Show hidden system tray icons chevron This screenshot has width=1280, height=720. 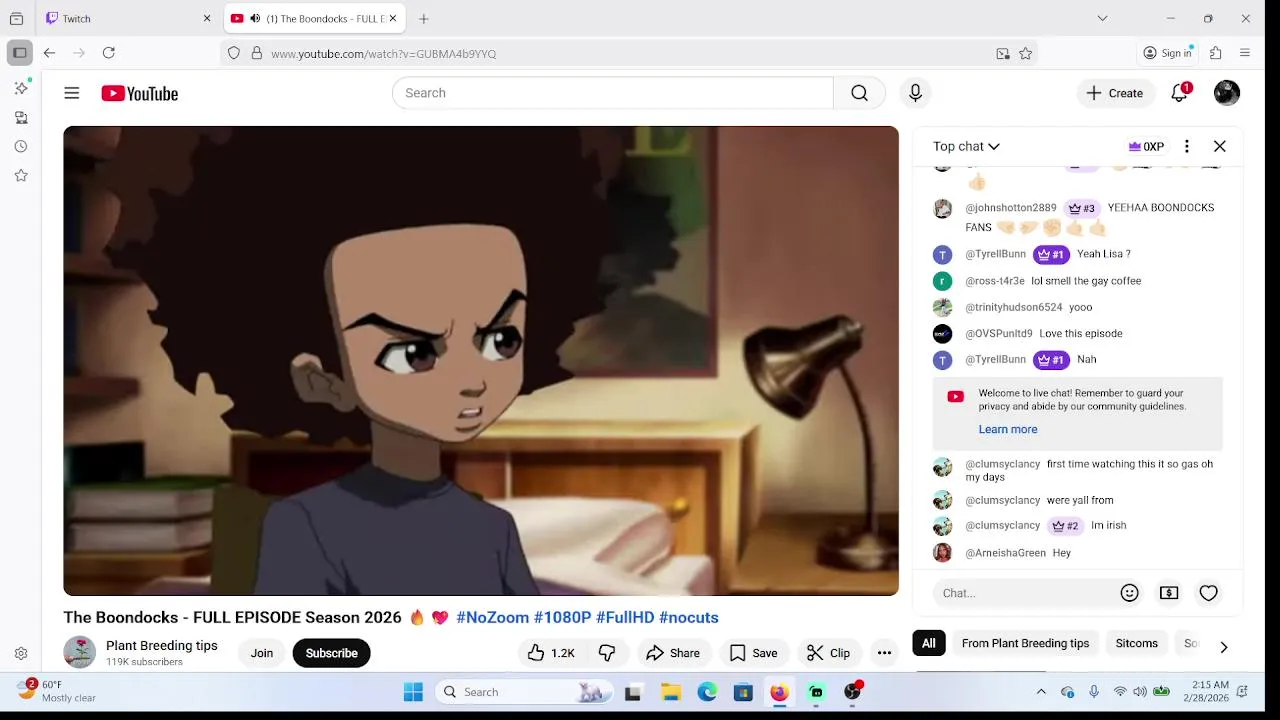1041,691
